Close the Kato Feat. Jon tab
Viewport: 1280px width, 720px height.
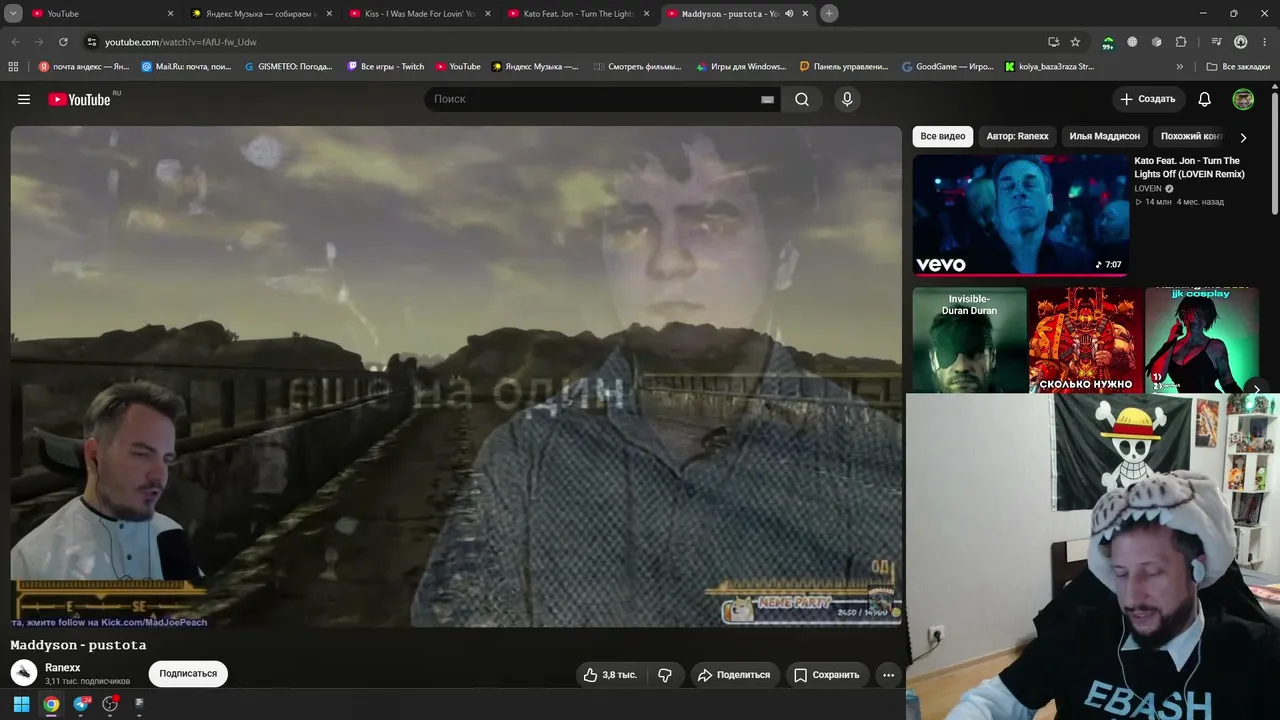click(647, 13)
